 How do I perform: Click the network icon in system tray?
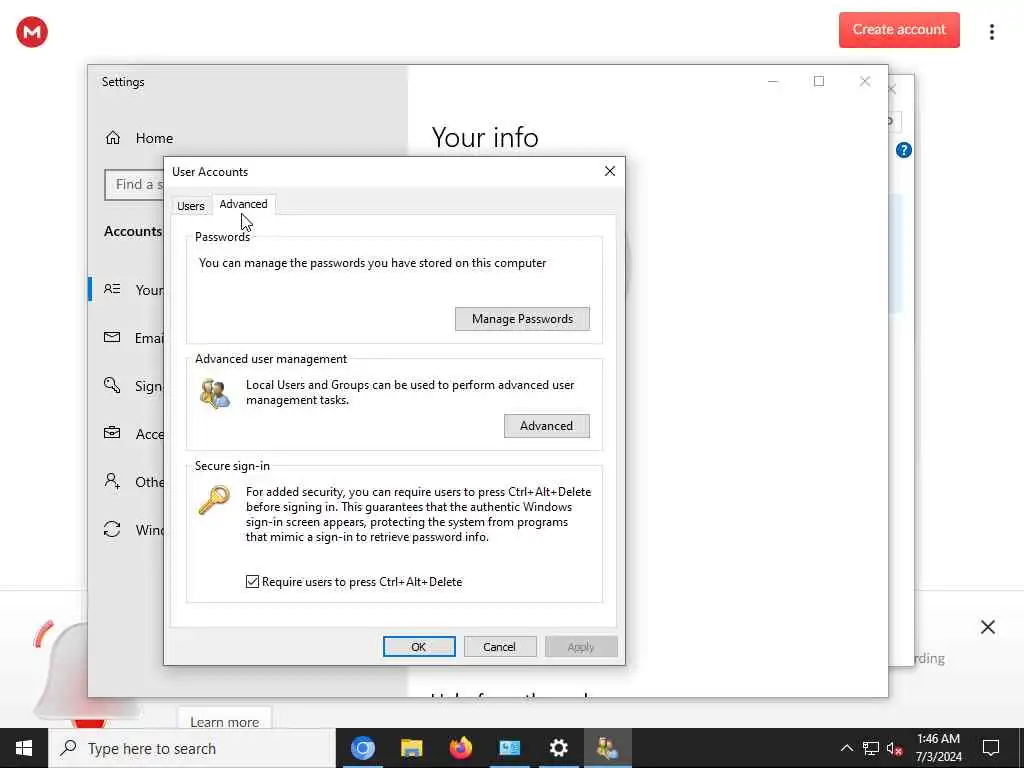[871, 748]
